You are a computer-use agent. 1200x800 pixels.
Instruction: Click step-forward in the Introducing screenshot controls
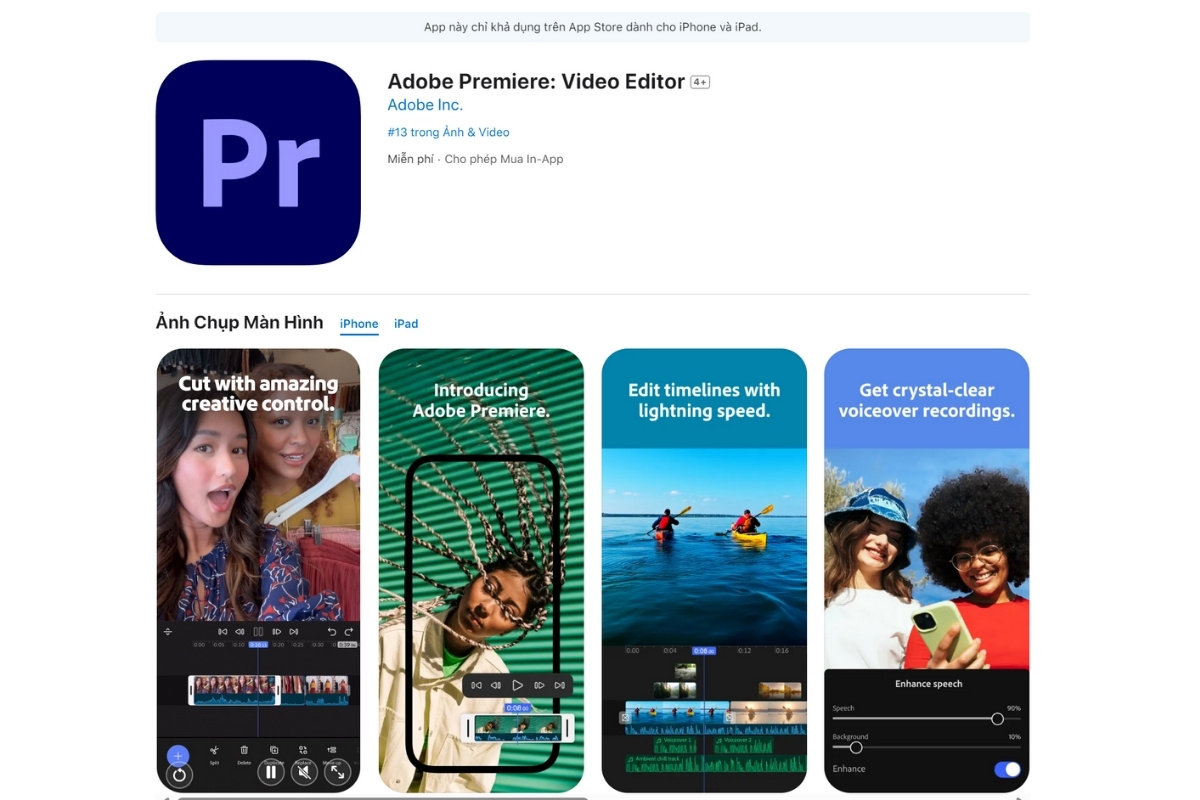click(x=539, y=685)
